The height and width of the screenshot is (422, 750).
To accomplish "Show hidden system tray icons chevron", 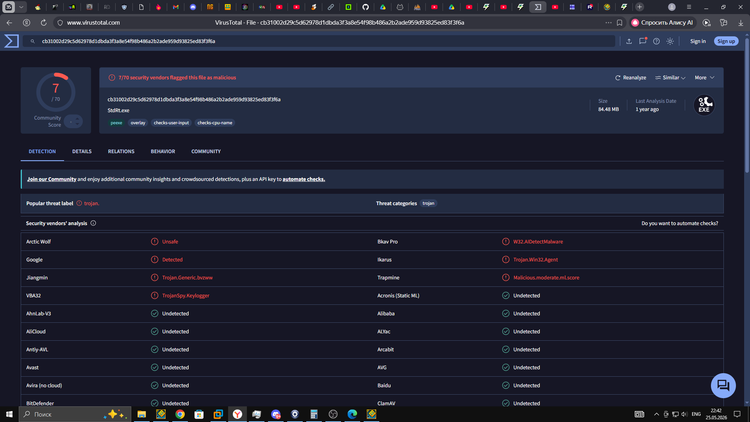I will point(656,414).
